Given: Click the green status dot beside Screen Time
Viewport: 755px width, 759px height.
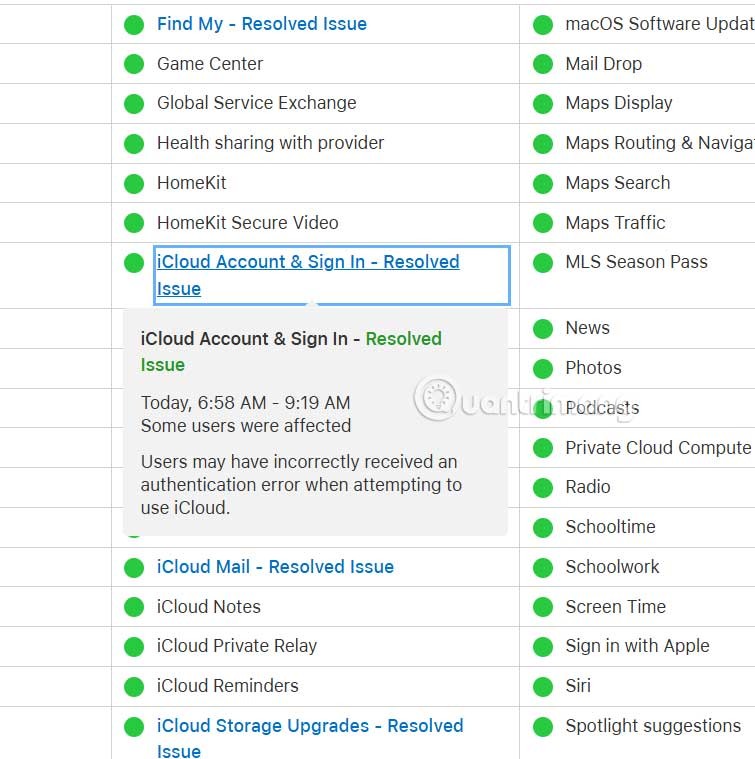Looking at the screenshot, I should click(x=543, y=607).
